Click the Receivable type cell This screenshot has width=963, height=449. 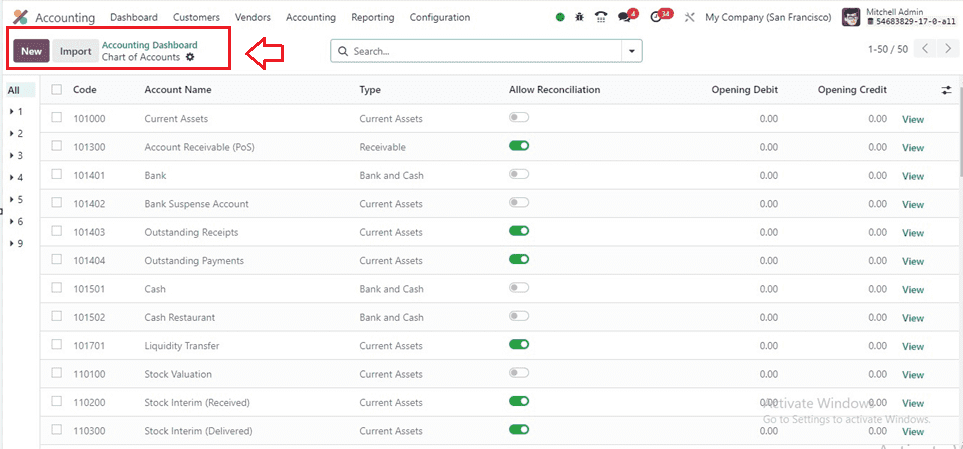(x=383, y=147)
